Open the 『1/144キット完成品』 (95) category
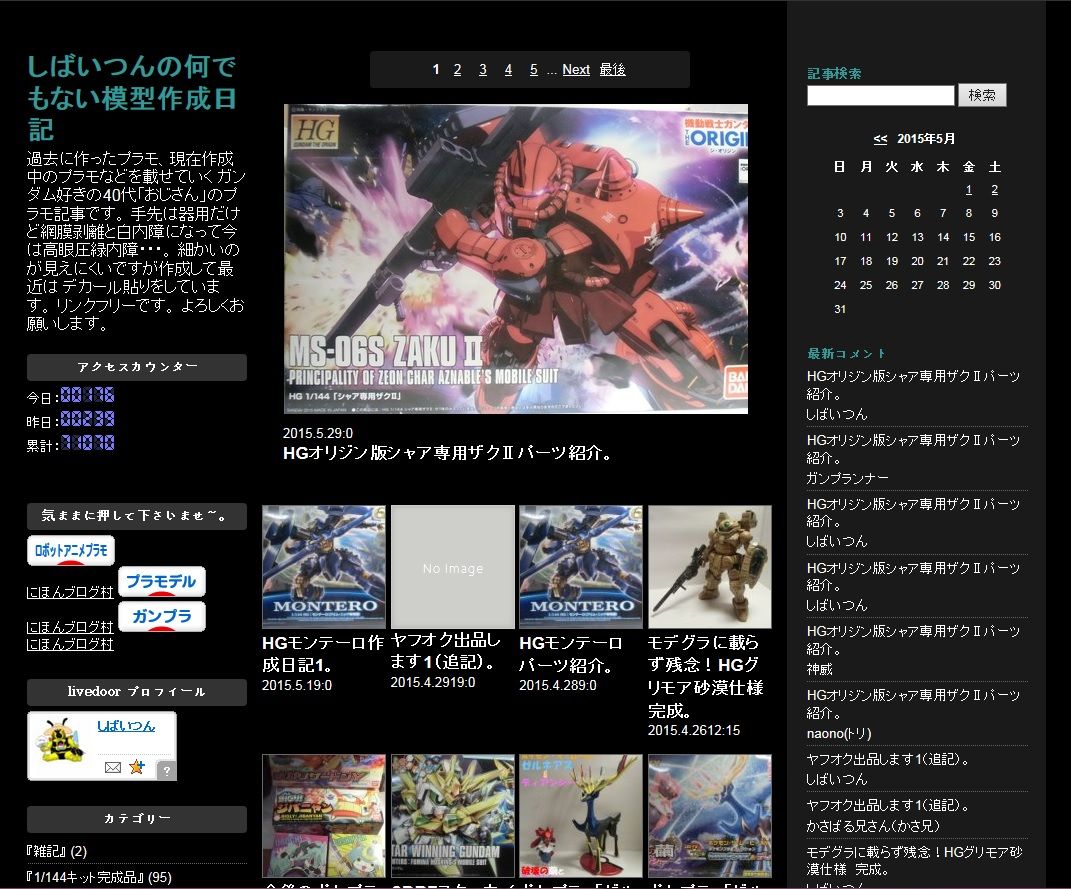 pyautogui.click(x=99, y=877)
